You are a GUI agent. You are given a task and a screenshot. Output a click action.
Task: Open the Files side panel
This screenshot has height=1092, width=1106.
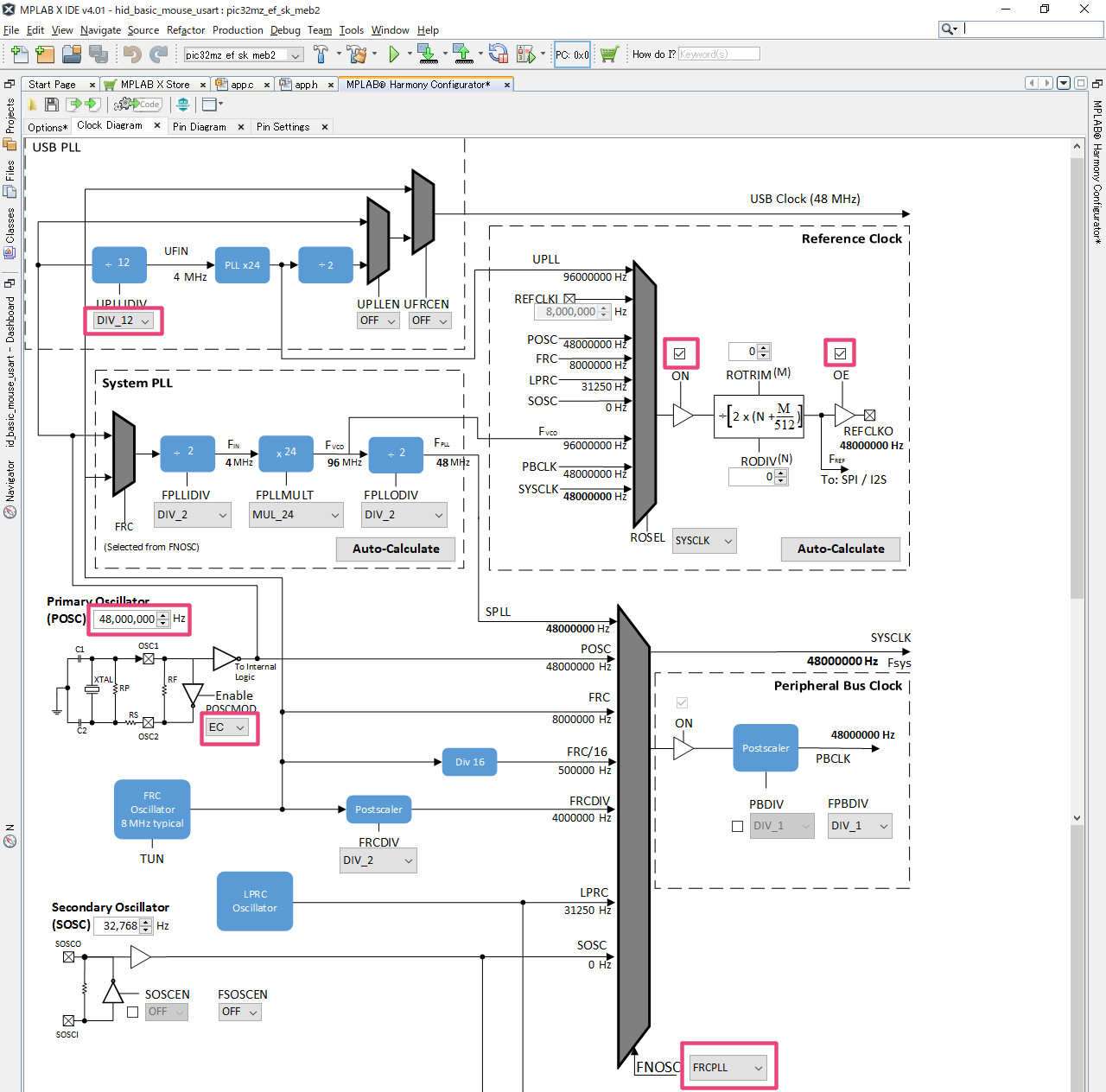click(x=10, y=178)
